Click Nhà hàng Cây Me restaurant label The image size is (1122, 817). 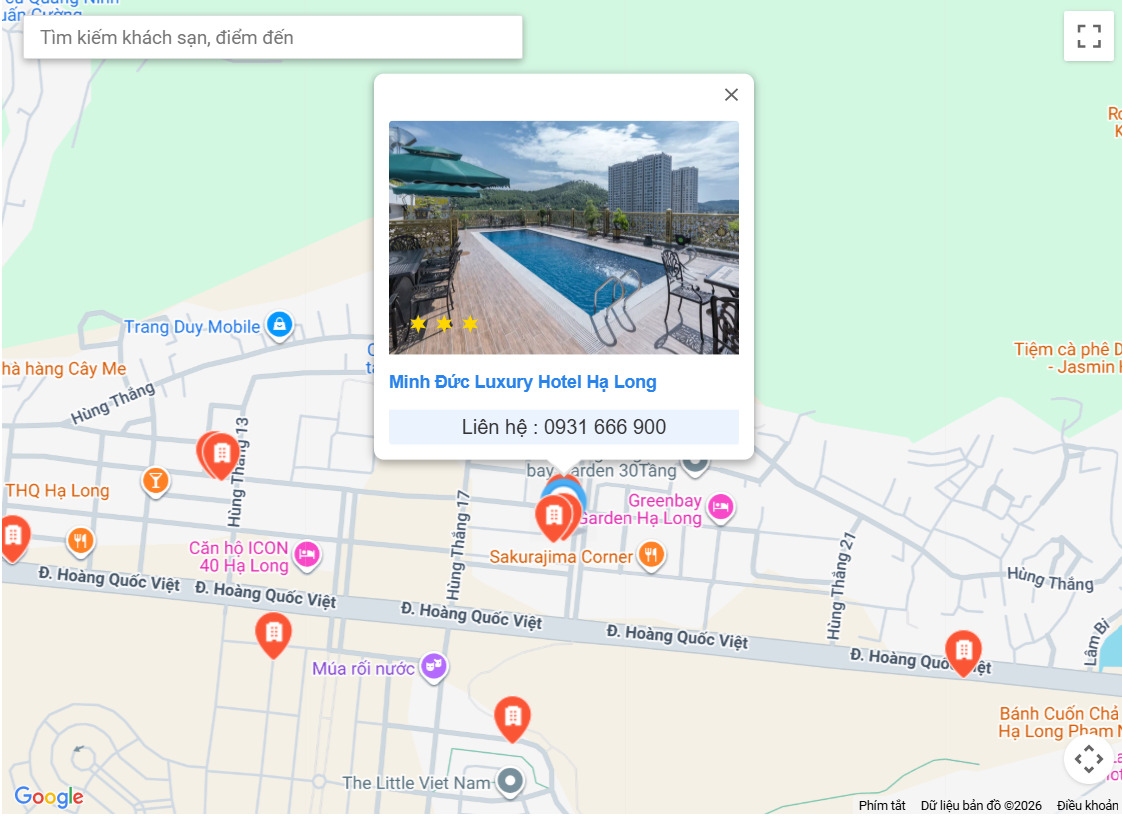[63, 369]
